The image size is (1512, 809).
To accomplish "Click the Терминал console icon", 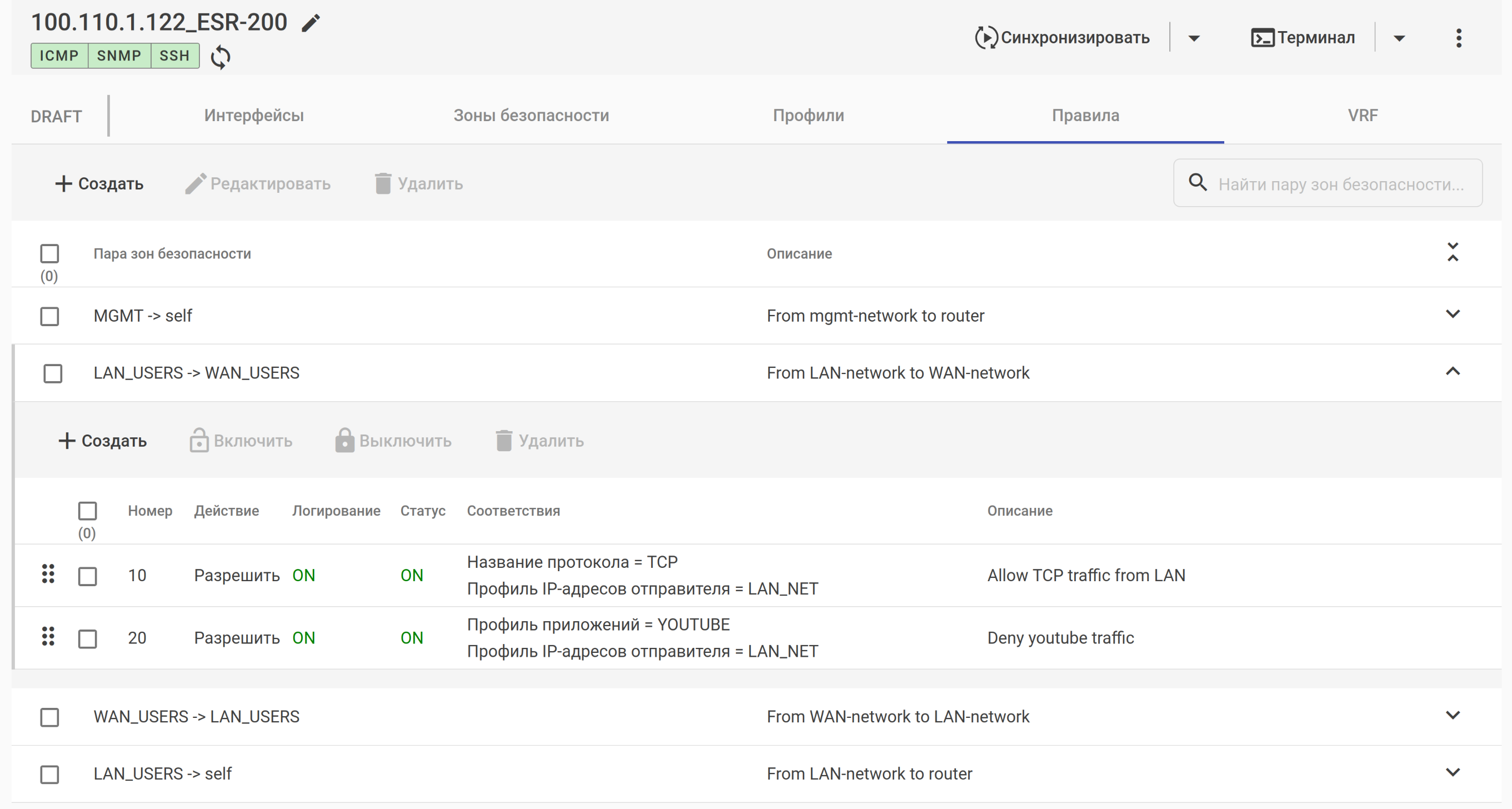I will click(x=1262, y=38).
